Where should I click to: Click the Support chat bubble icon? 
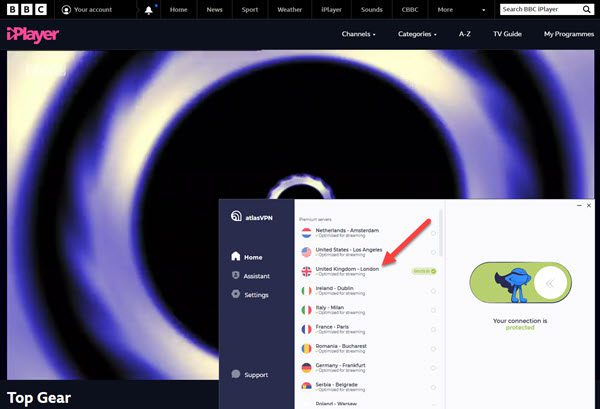coord(236,374)
